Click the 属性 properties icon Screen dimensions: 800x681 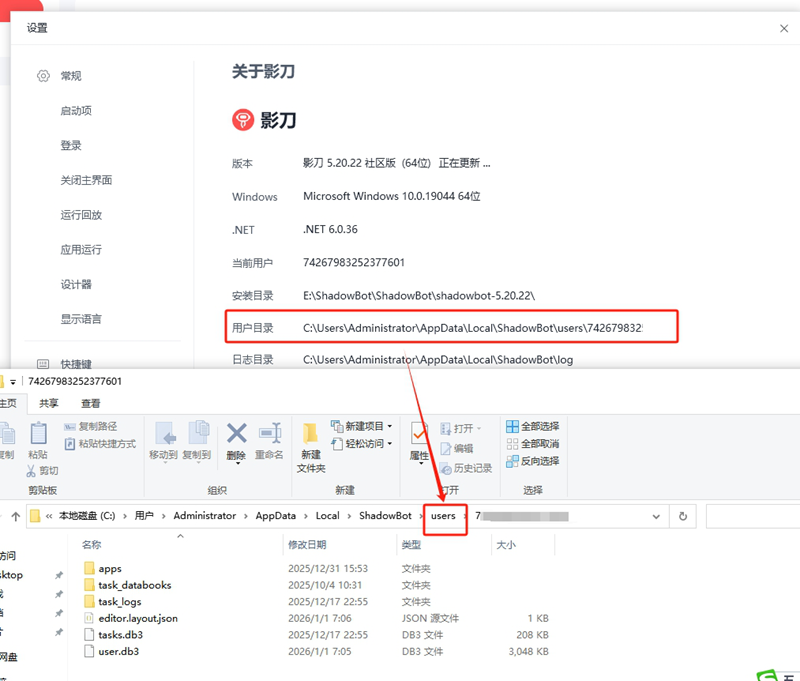(x=419, y=434)
